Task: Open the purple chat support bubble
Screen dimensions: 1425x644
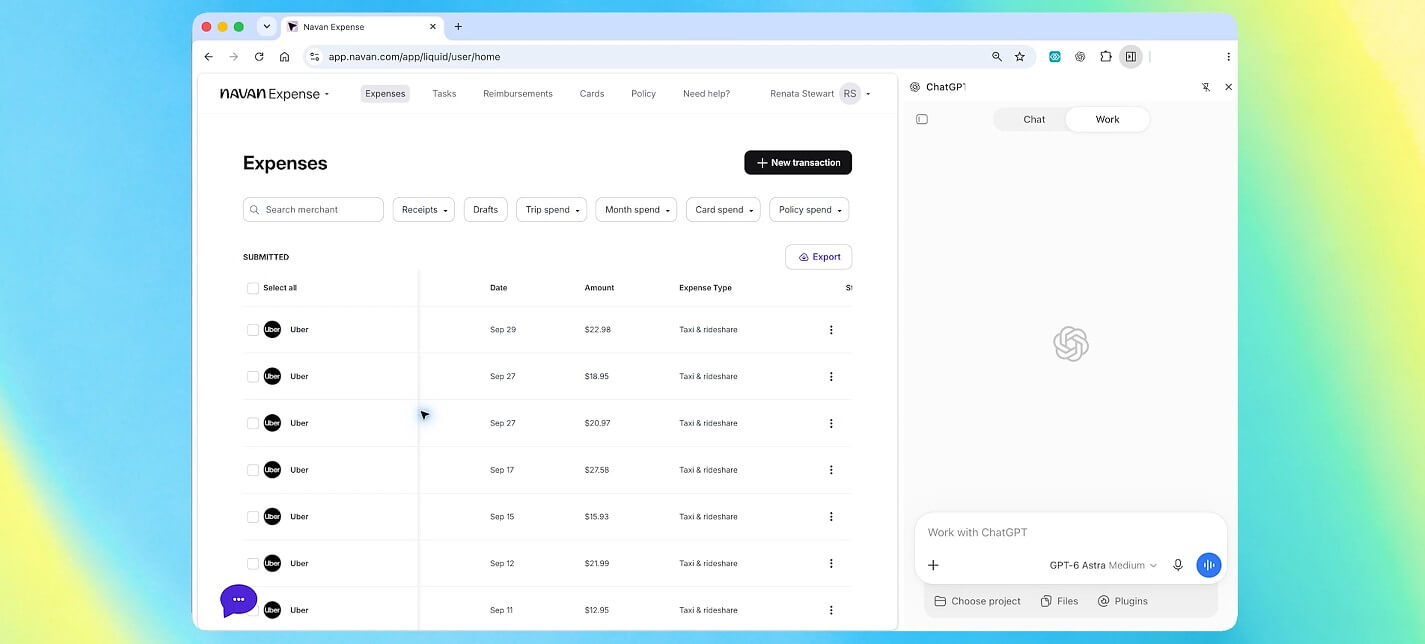Action: tap(238, 600)
